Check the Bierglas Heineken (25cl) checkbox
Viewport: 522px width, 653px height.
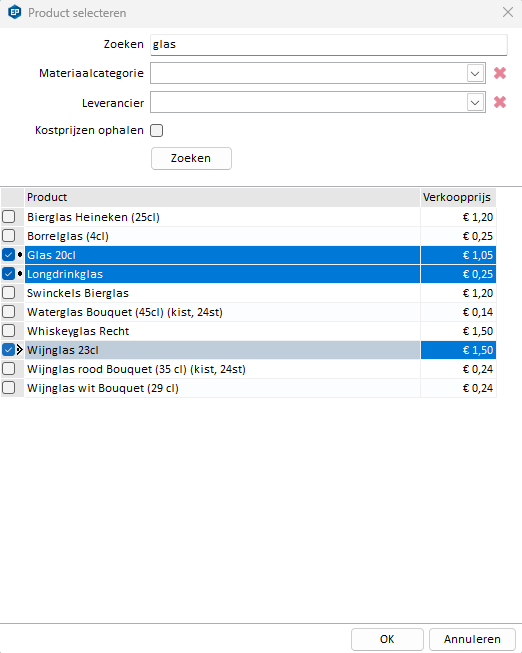[x=8, y=217]
